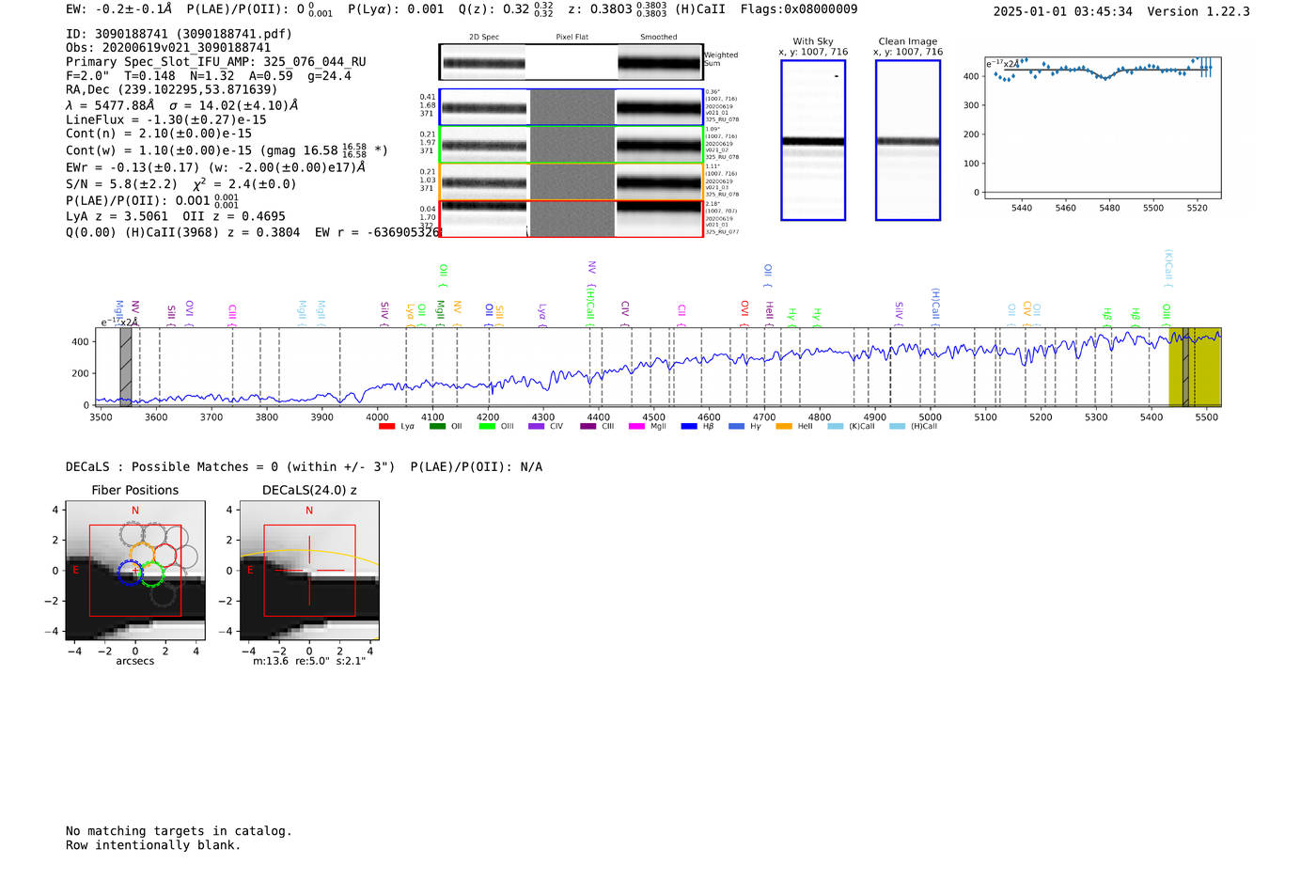Image resolution: width=1316 pixels, height=896 pixels.
Task: Click the m:13.6 re:5.0" s:2.1" caption
Action: click(309, 661)
